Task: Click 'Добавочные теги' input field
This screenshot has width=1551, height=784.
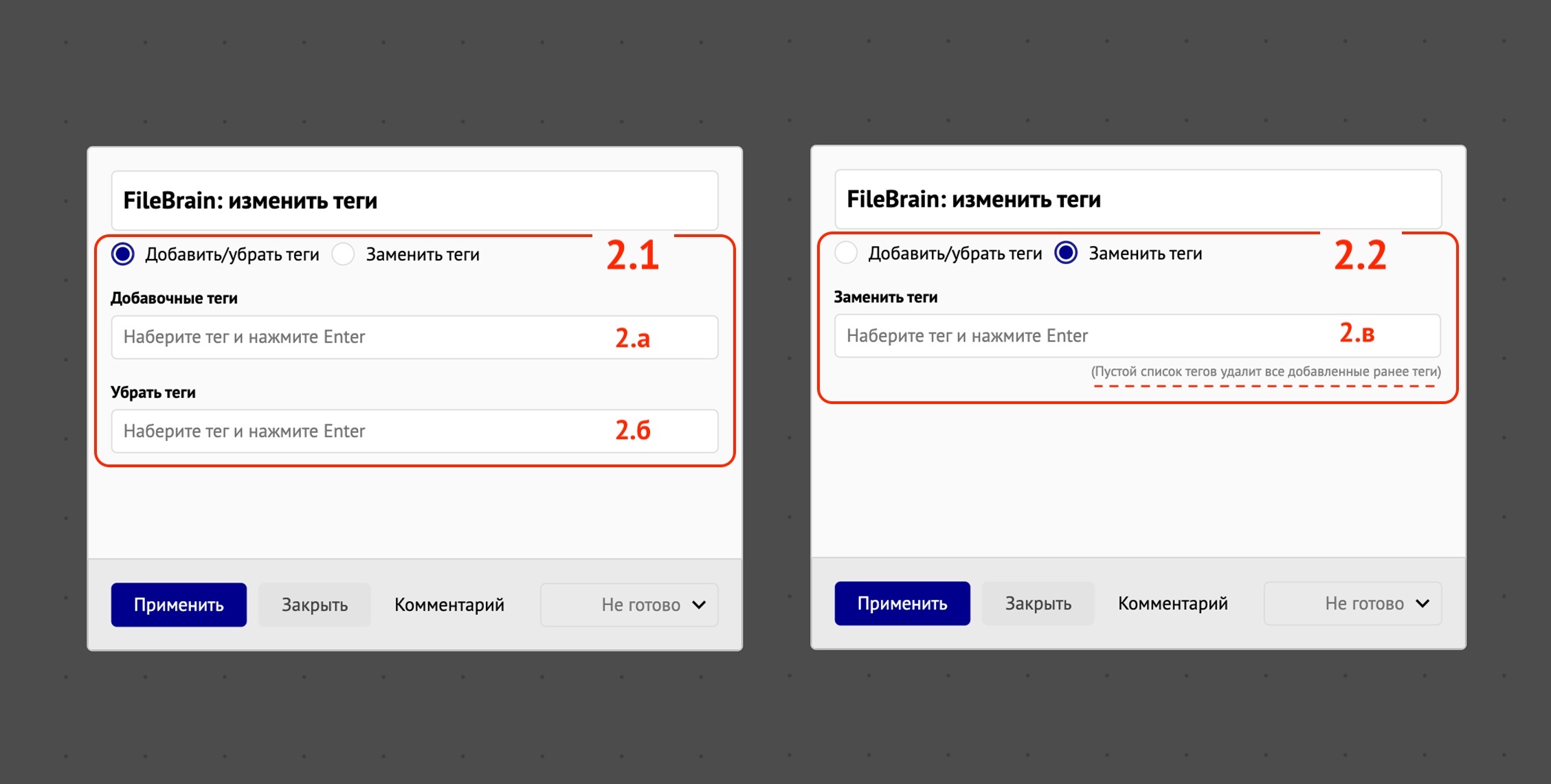Action: 414,337
